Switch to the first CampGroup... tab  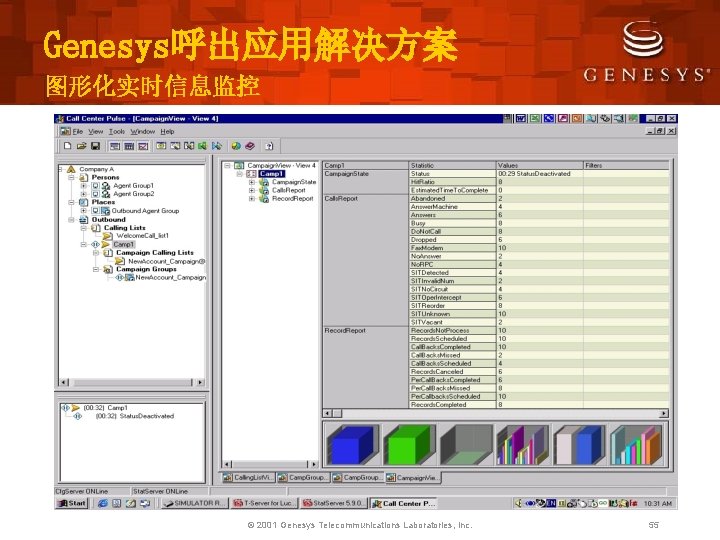pos(303,478)
